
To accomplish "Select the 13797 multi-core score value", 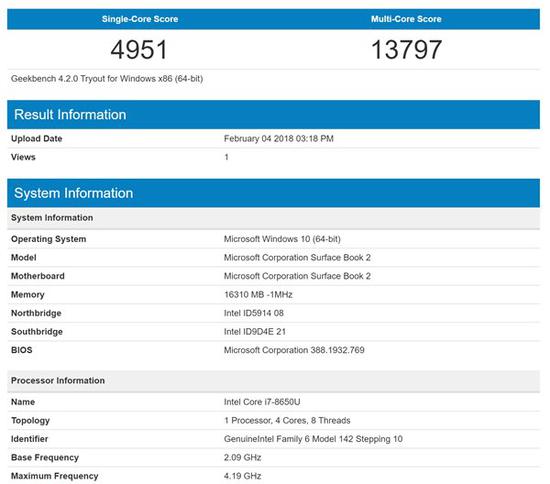I will click(x=406, y=49).
